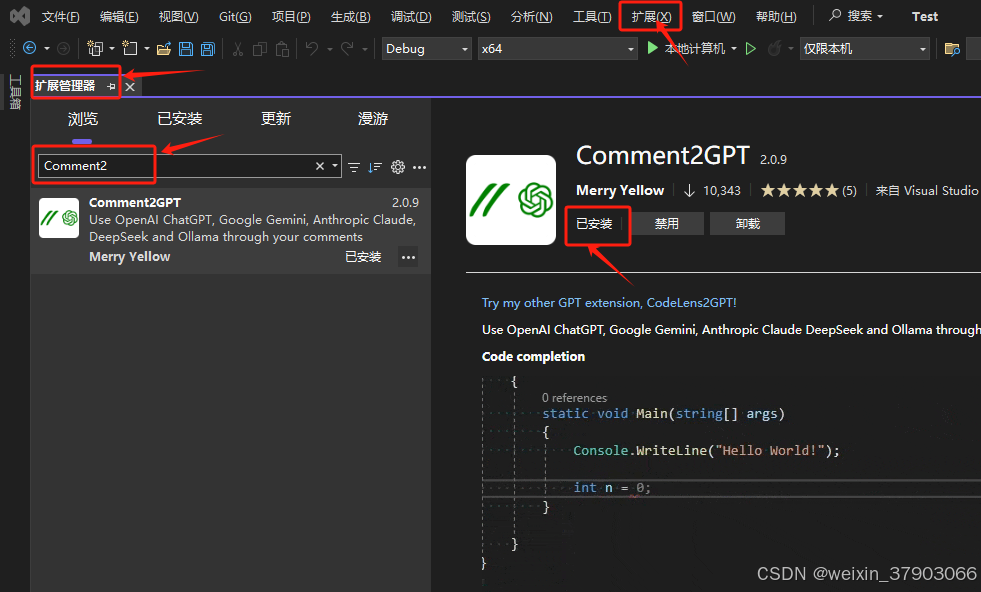Click the Merry Yellow publisher name in details
Image resolution: width=981 pixels, height=592 pixels.
click(x=620, y=190)
